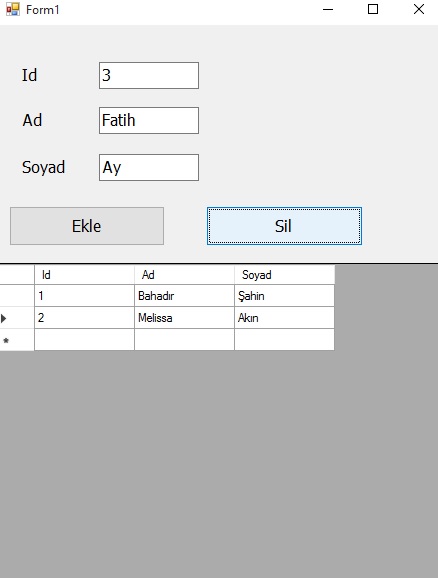
Task: Select row header with current-row arrow
Action: (17, 318)
